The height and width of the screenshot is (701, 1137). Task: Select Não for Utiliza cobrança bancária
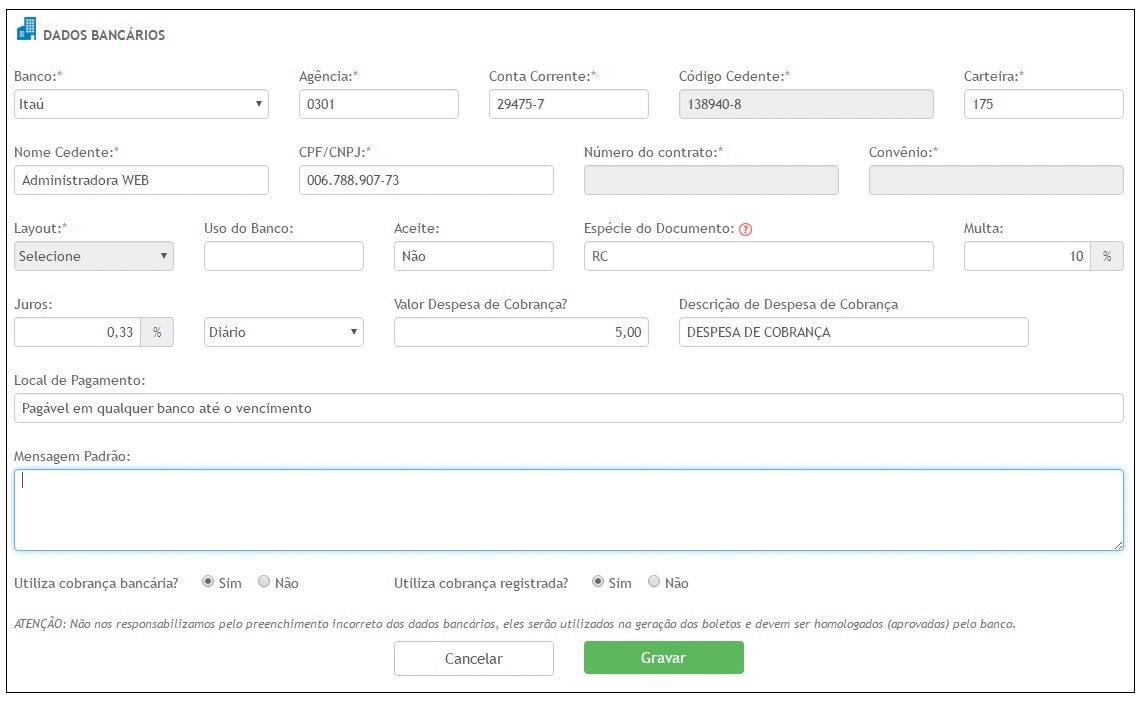pos(265,581)
